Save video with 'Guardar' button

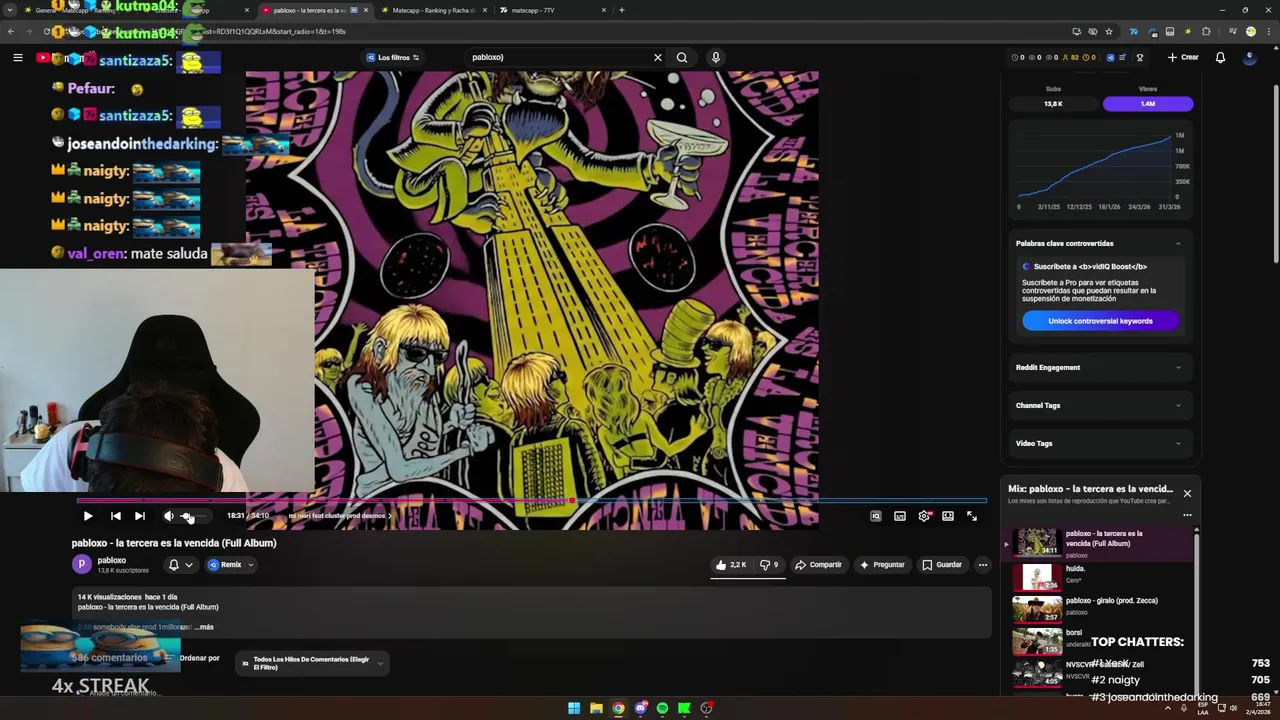coord(942,565)
